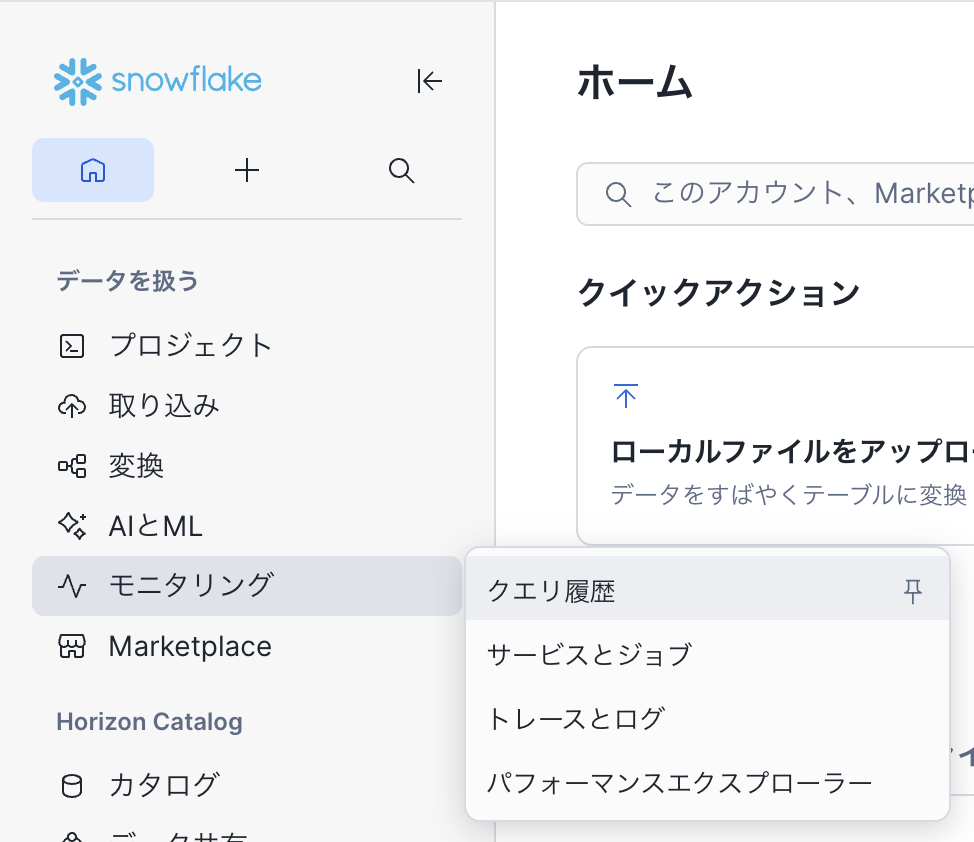
Task: Select クエリ履歴 from the flyout menu
Action: 551,592
